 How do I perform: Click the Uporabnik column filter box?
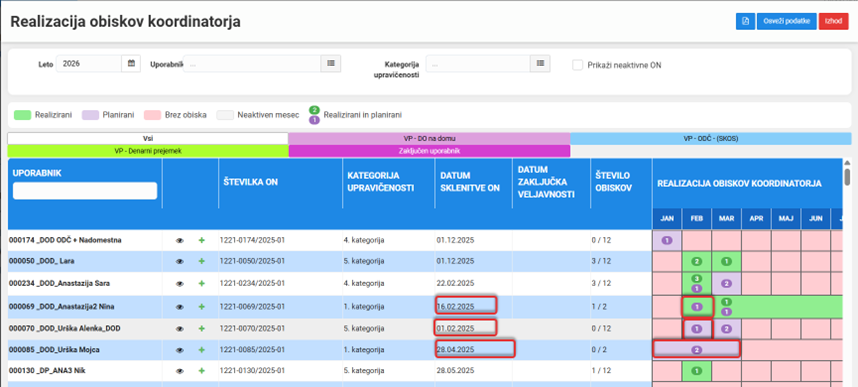pos(85,190)
